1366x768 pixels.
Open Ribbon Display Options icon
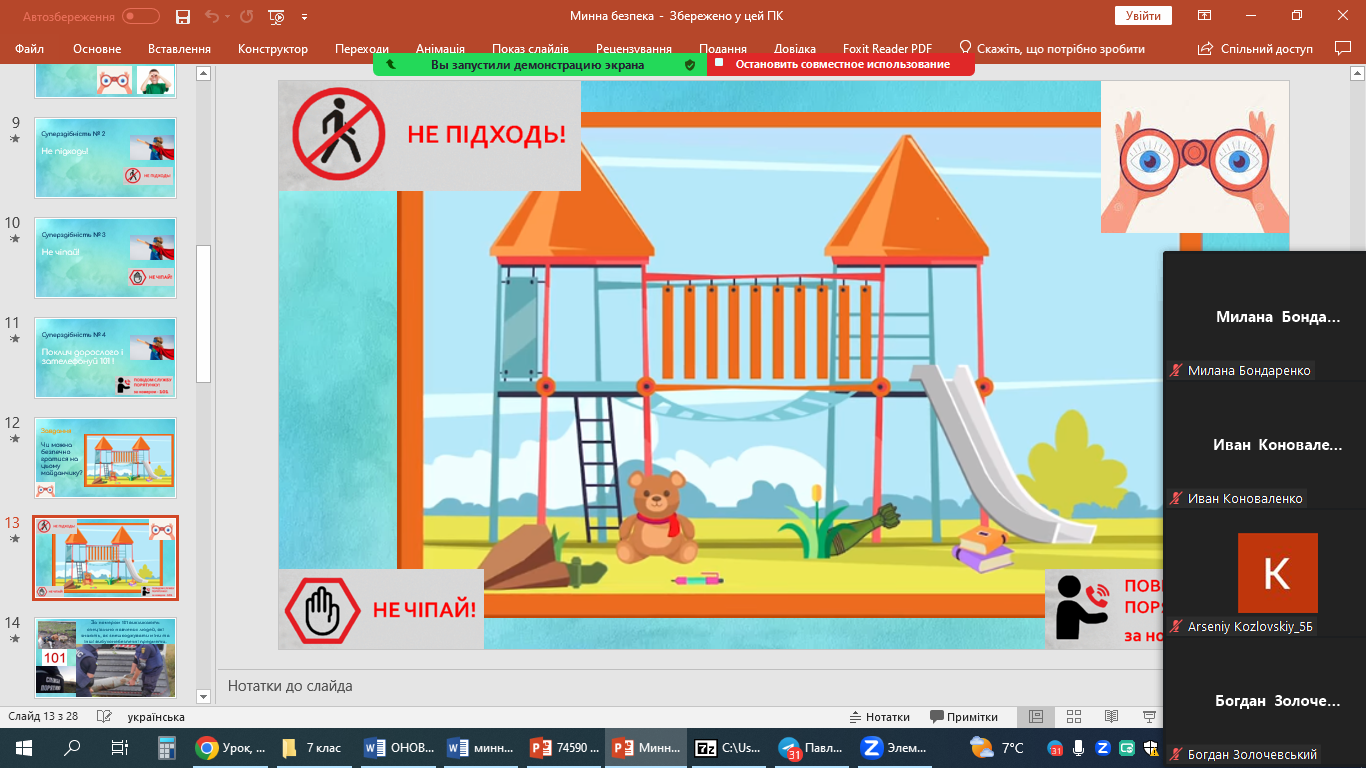1205,16
